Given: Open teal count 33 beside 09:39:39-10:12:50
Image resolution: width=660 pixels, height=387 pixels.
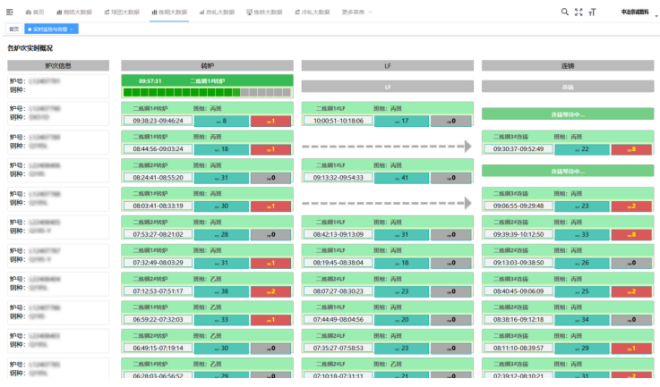Looking at the screenshot, I should [x=582, y=235].
